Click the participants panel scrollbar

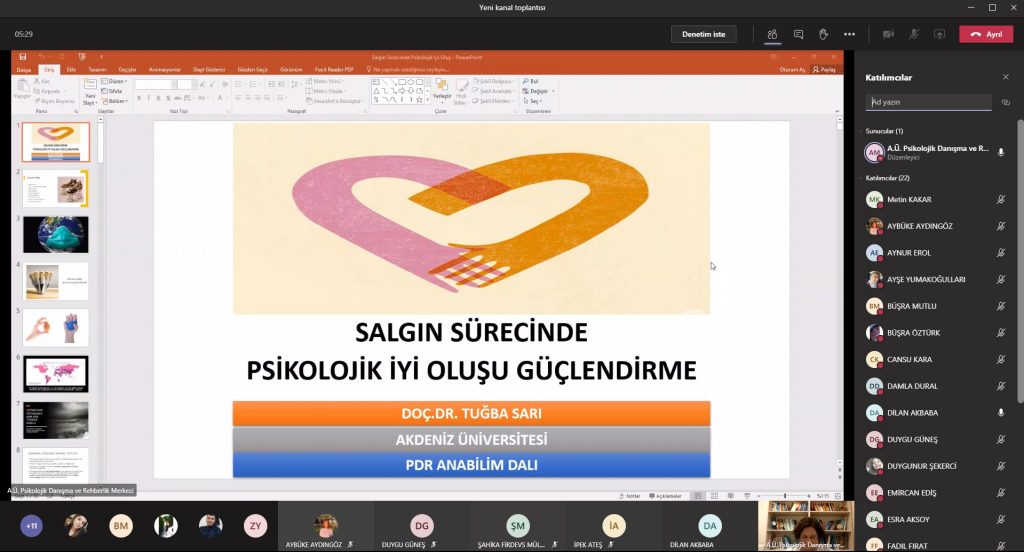(1020, 261)
